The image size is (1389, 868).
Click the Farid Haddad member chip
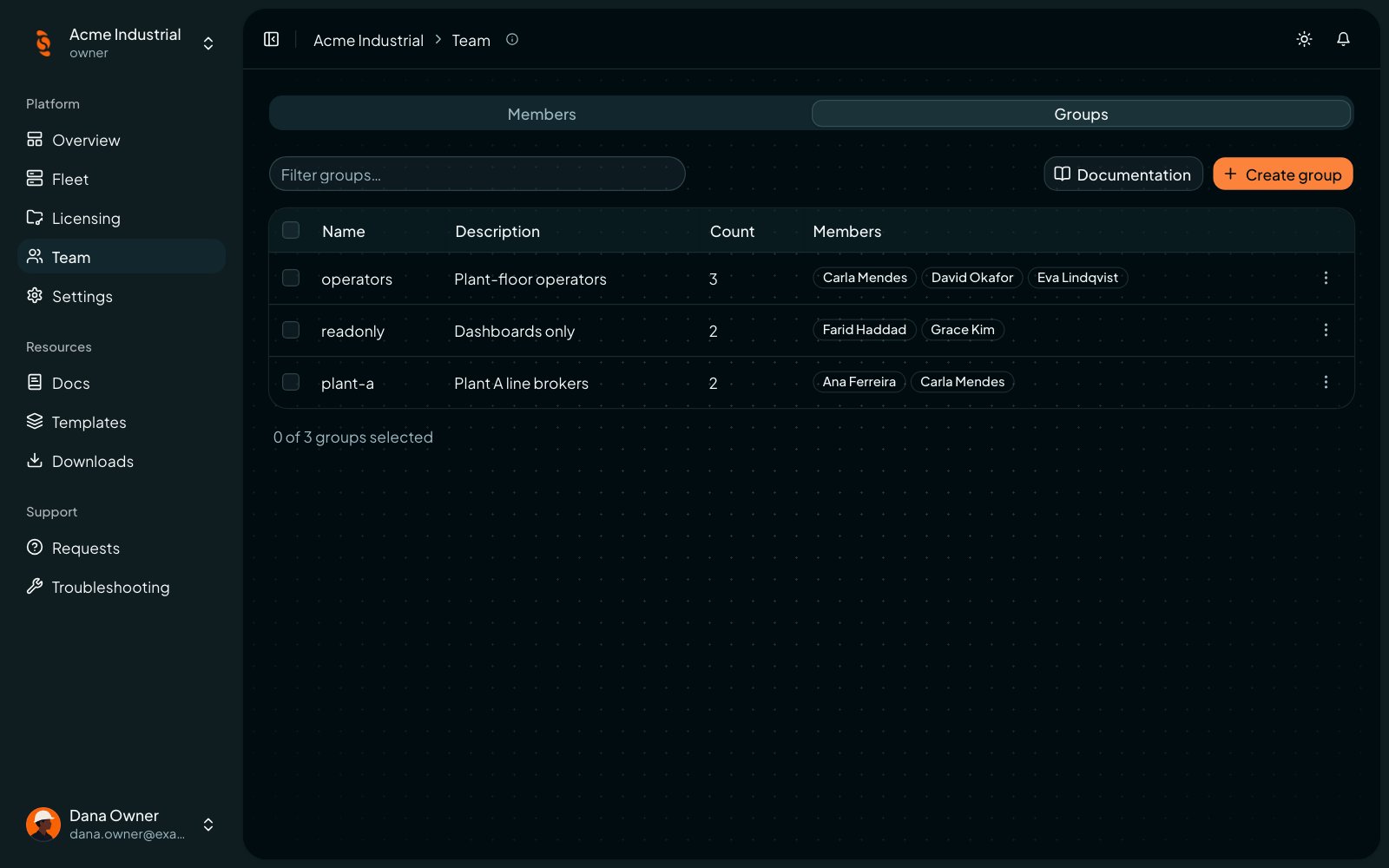[x=865, y=330]
